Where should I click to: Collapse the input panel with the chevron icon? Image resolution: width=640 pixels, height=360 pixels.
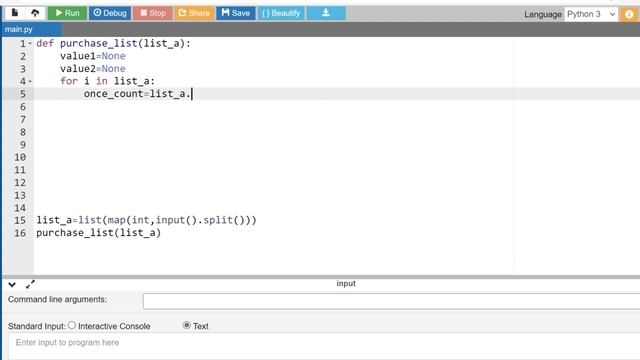point(12,284)
